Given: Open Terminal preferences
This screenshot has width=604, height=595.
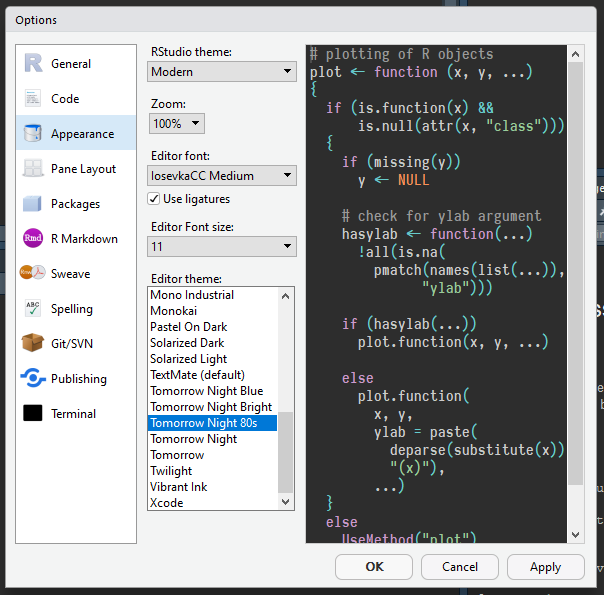Looking at the screenshot, I should tap(76, 414).
